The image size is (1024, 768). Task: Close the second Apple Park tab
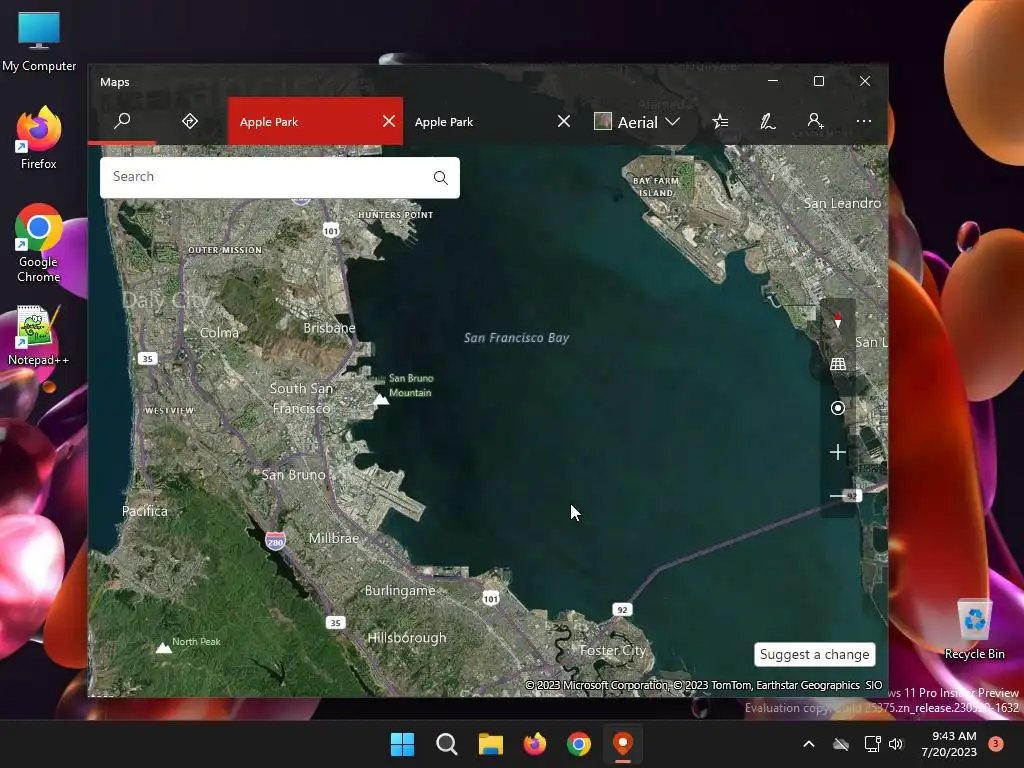click(x=564, y=121)
